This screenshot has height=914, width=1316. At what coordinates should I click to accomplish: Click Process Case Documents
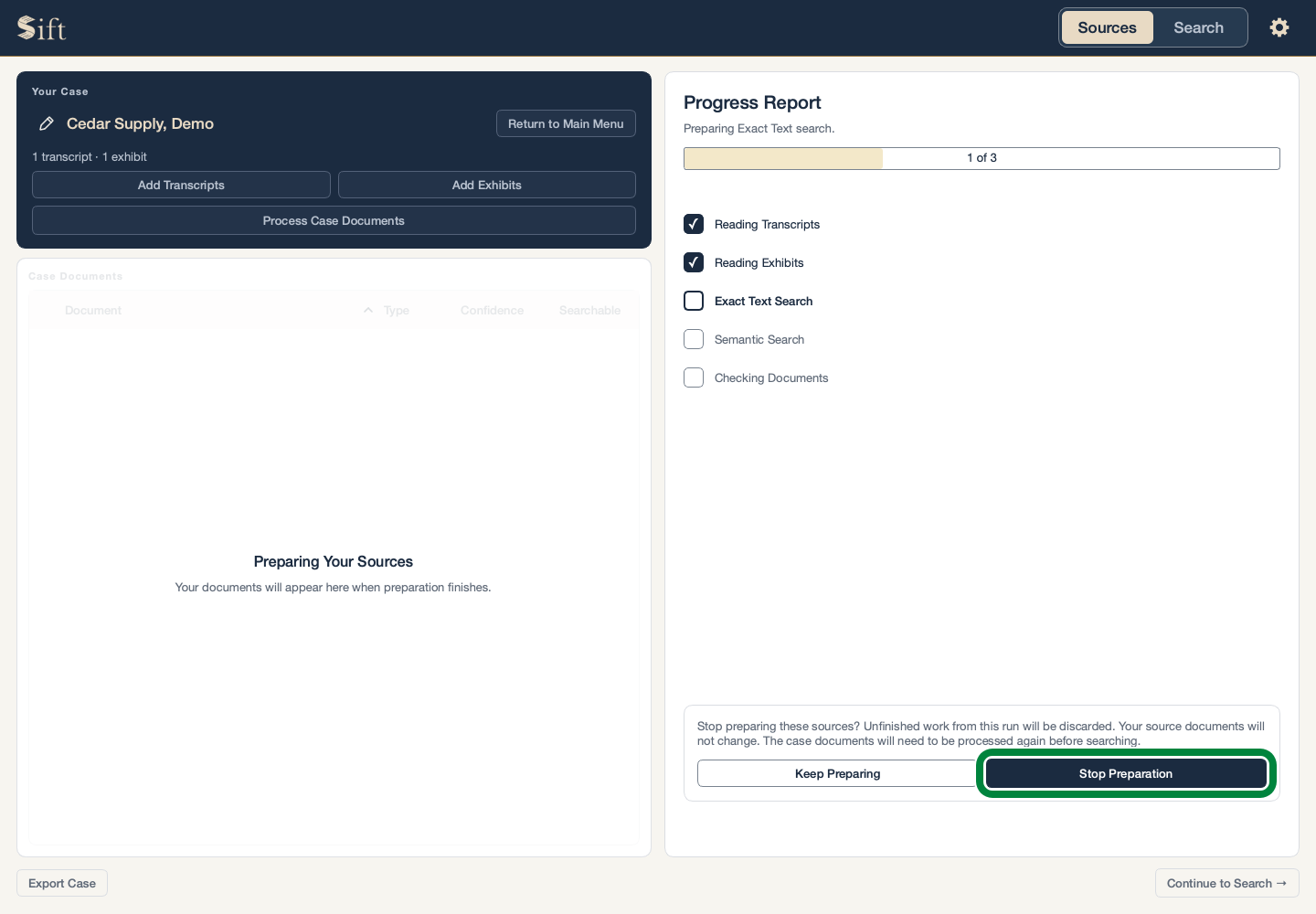click(x=334, y=220)
